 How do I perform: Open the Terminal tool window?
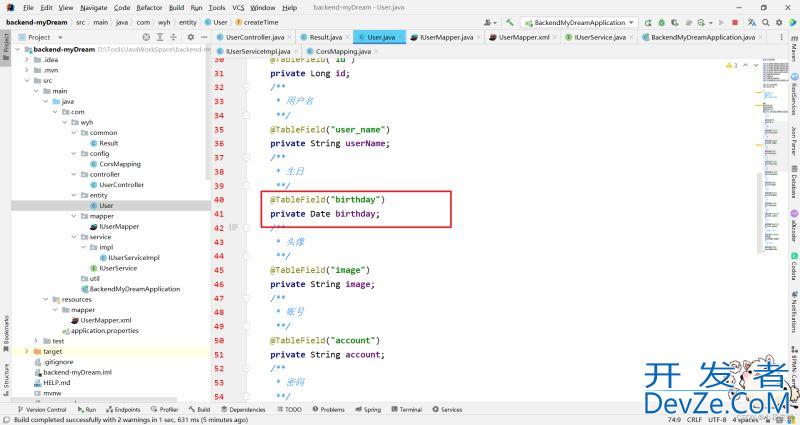(407, 409)
